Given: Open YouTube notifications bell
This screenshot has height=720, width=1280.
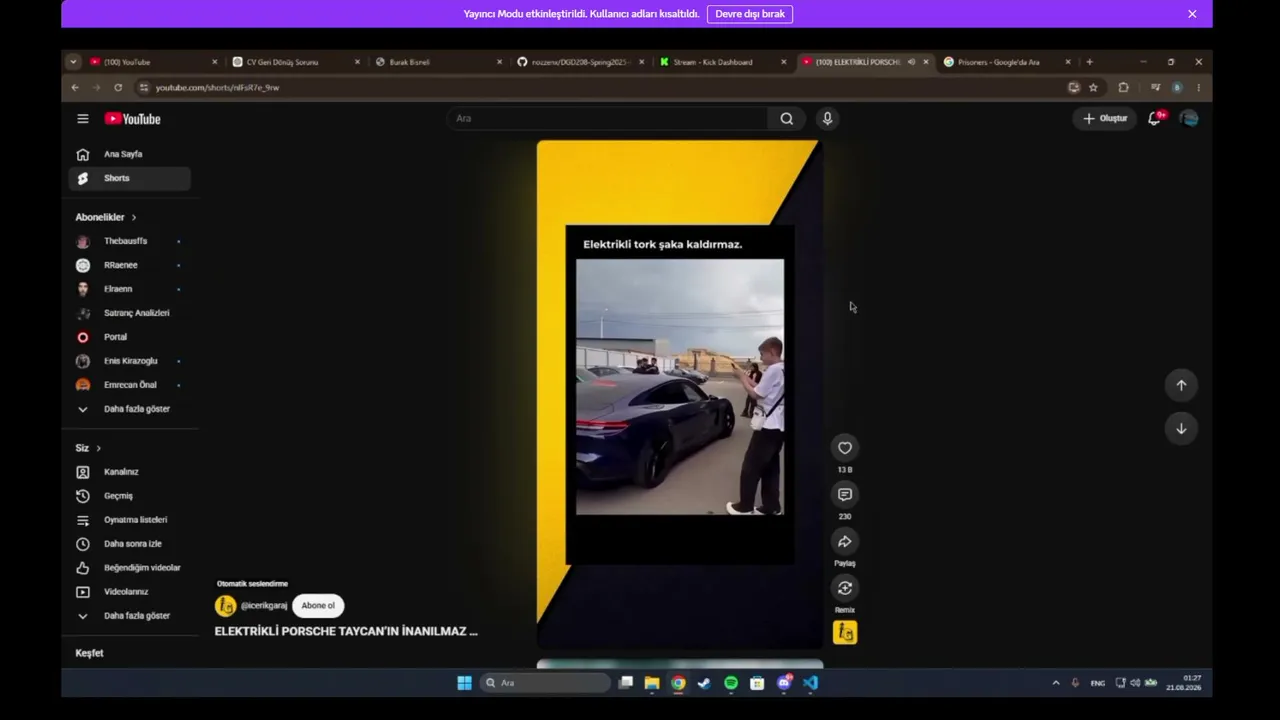Looking at the screenshot, I should coord(1155,118).
